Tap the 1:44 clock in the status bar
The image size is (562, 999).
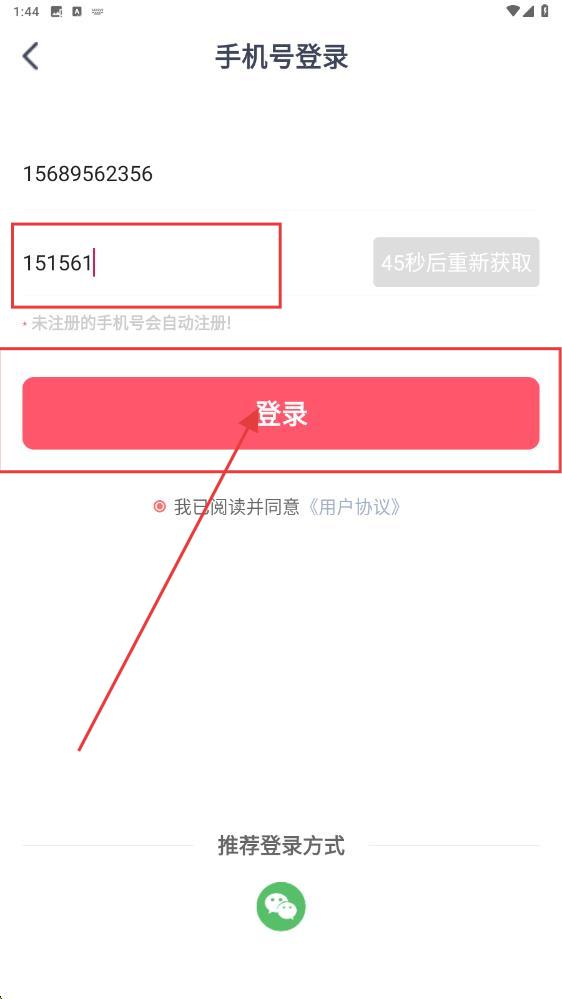(x=26, y=11)
